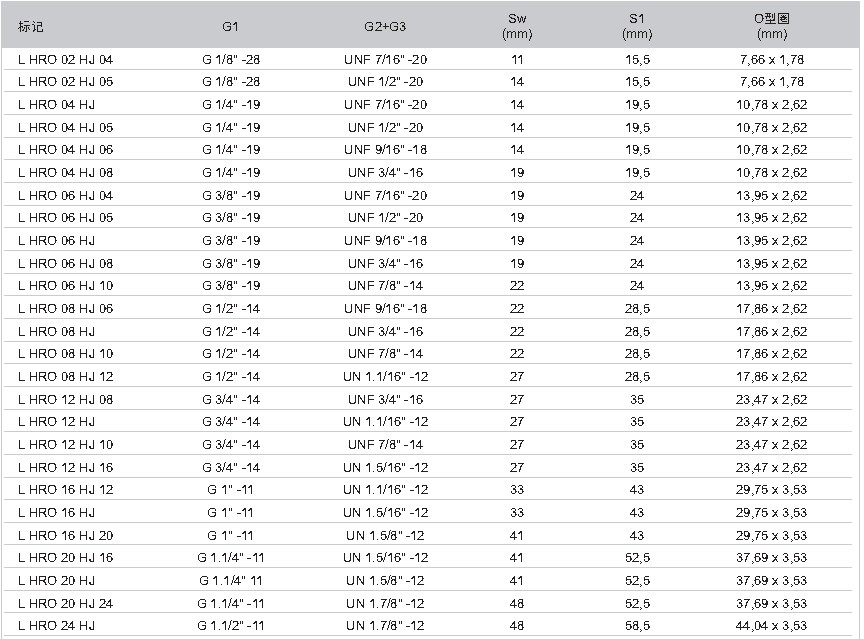Select the L HRO 04 HJ 08 part number
The width and height of the screenshot is (864, 639).
[x=66, y=172]
